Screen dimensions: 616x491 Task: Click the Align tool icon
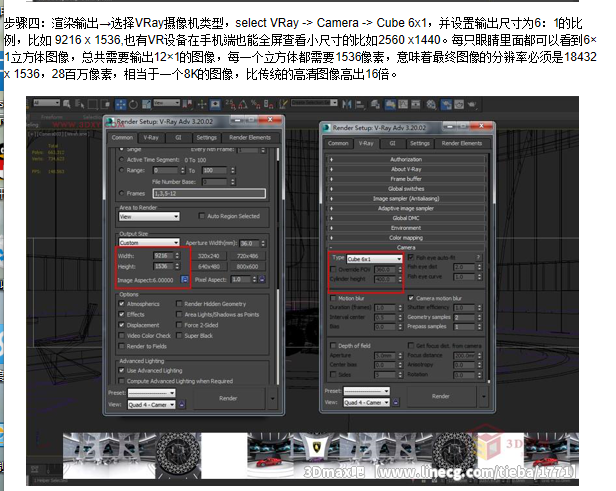(x=360, y=104)
